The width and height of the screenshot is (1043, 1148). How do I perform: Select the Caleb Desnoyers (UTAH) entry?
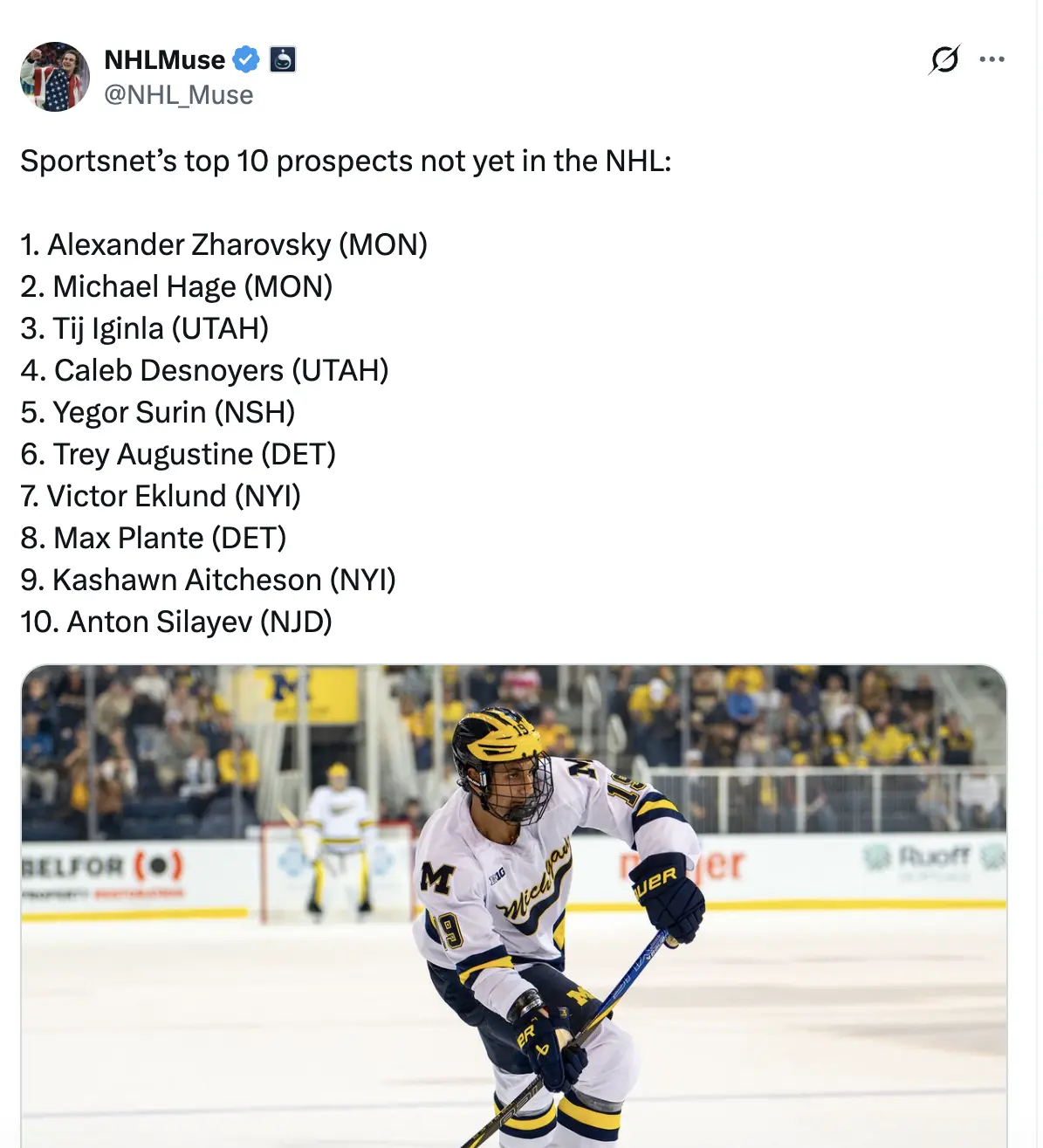pos(204,371)
